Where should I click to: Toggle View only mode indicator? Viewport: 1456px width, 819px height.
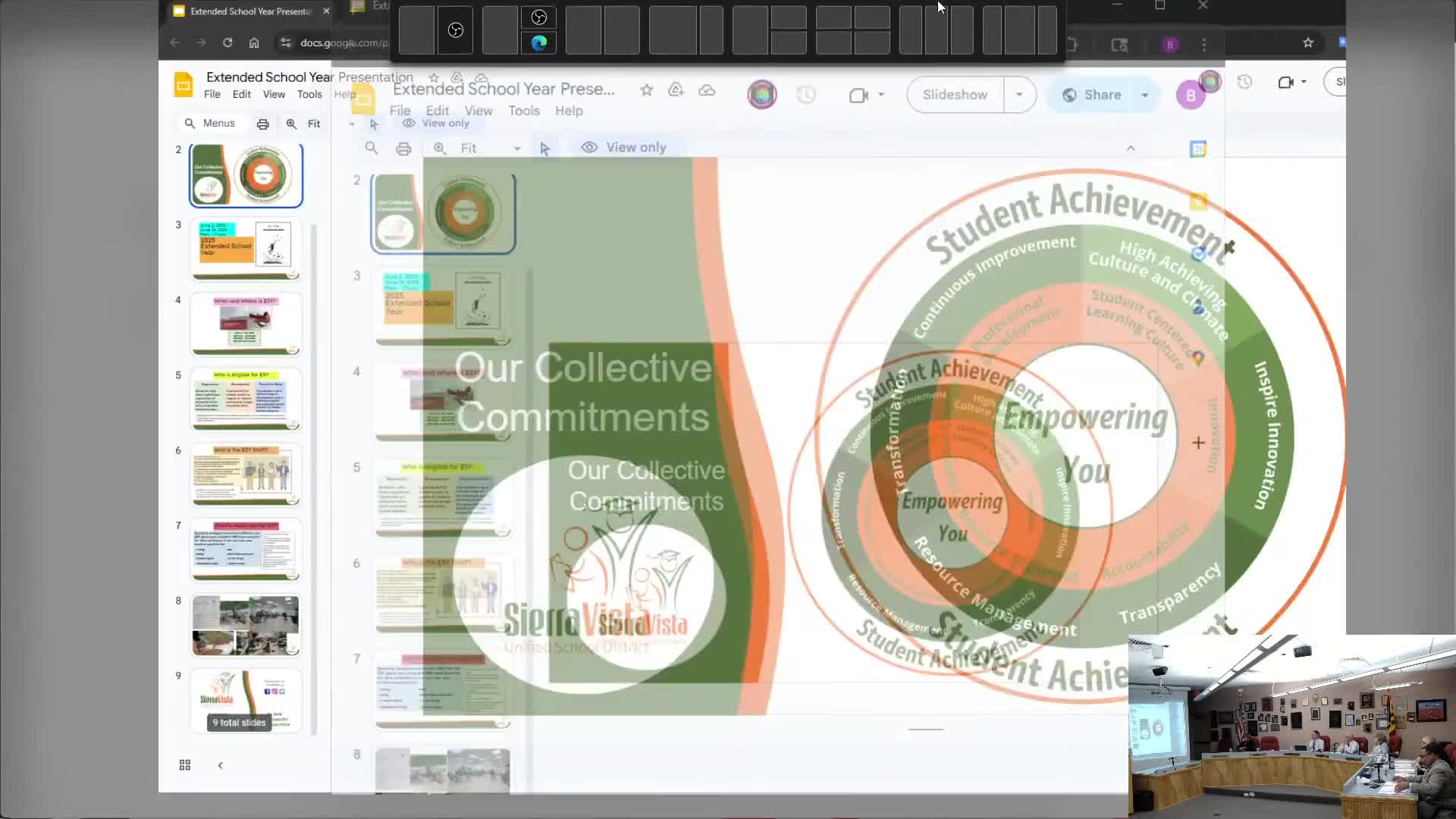[623, 147]
